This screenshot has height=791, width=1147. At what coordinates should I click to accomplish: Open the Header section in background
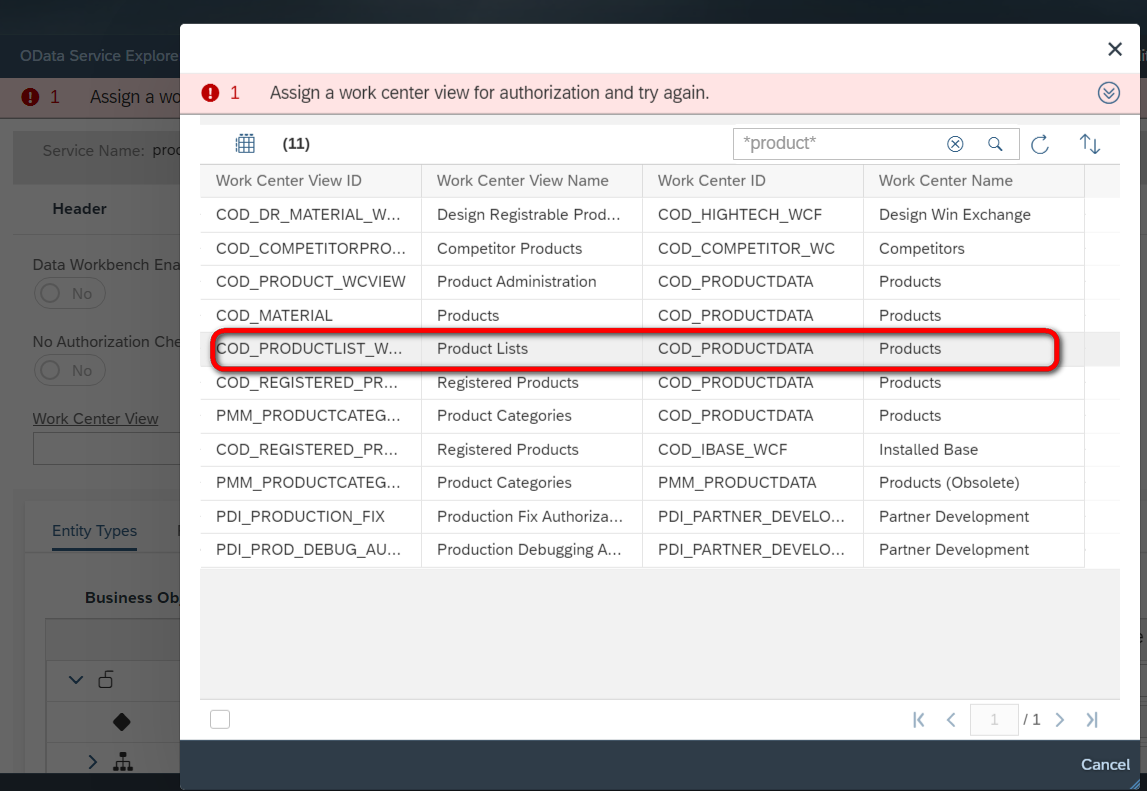coord(79,209)
